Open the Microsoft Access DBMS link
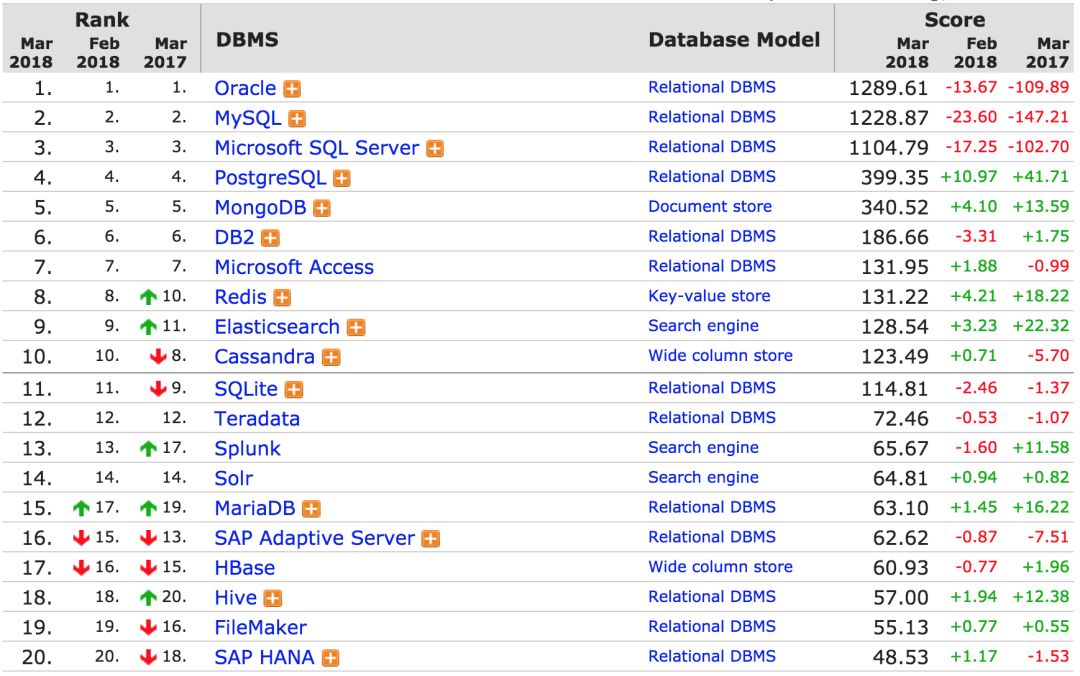1080x676 pixels. (294, 268)
